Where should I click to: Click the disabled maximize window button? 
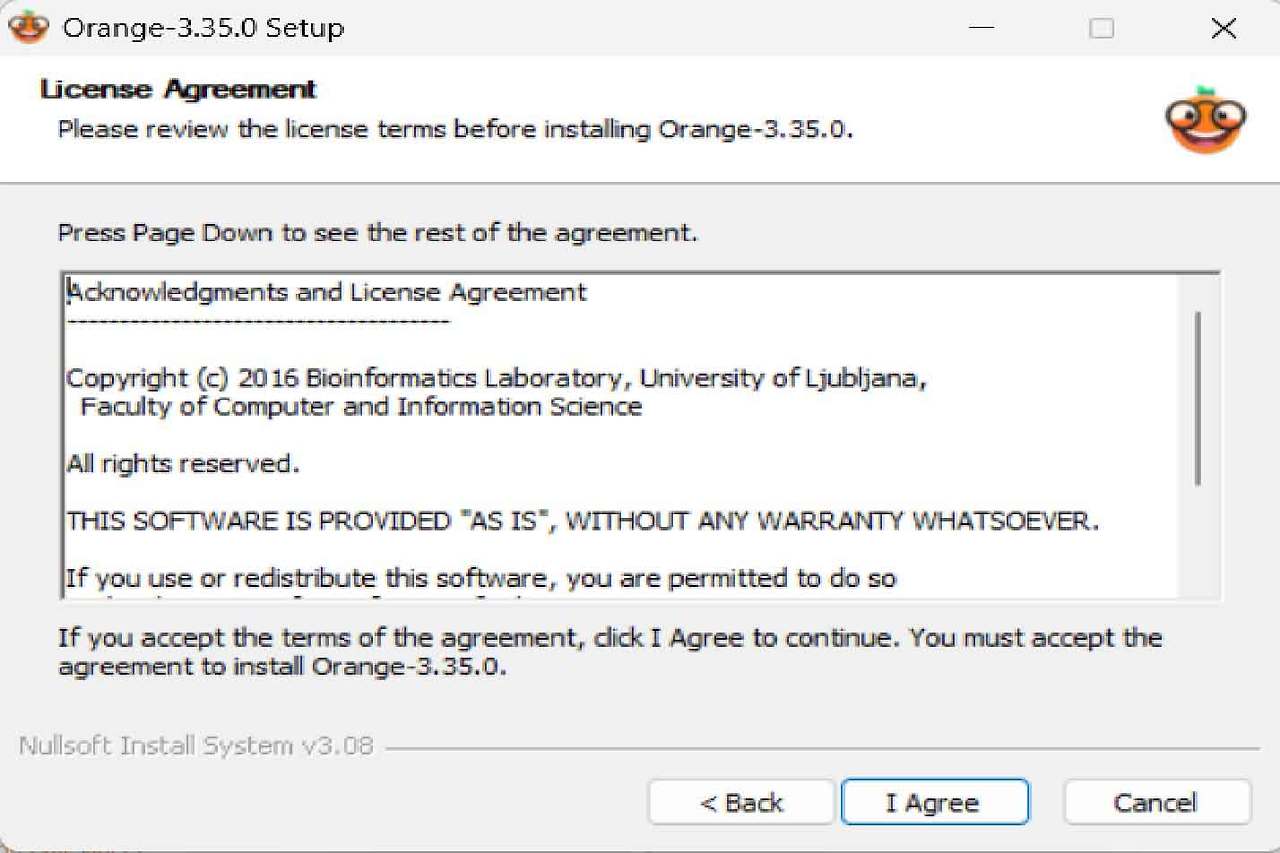click(1101, 28)
